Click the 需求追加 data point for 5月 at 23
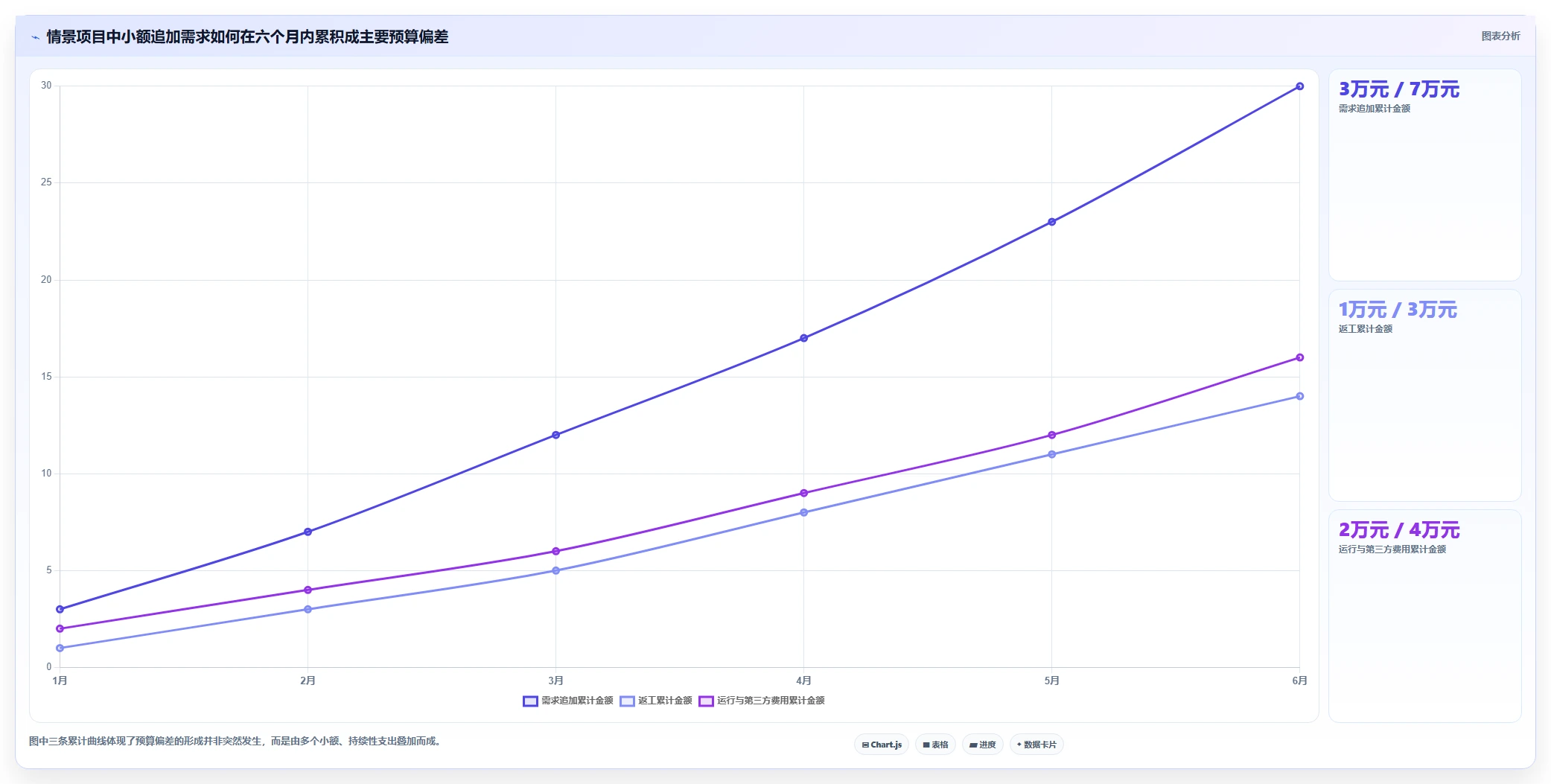This screenshot has height=784, width=1551. pyautogui.click(x=1051, y=222)
